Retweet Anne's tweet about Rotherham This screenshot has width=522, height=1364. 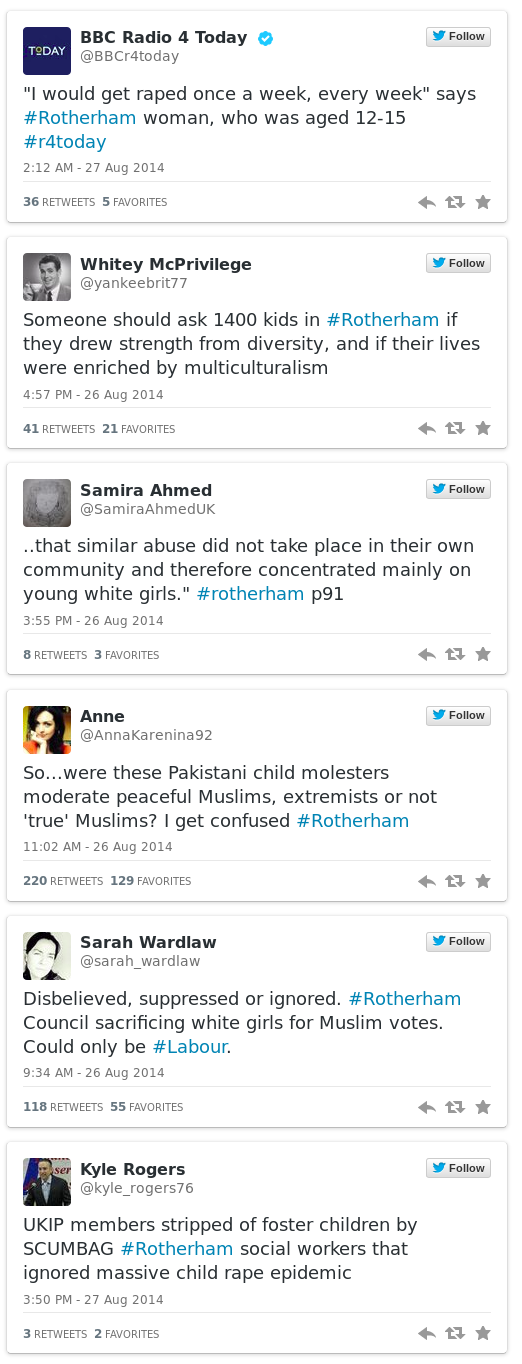(x=455, y=881)
